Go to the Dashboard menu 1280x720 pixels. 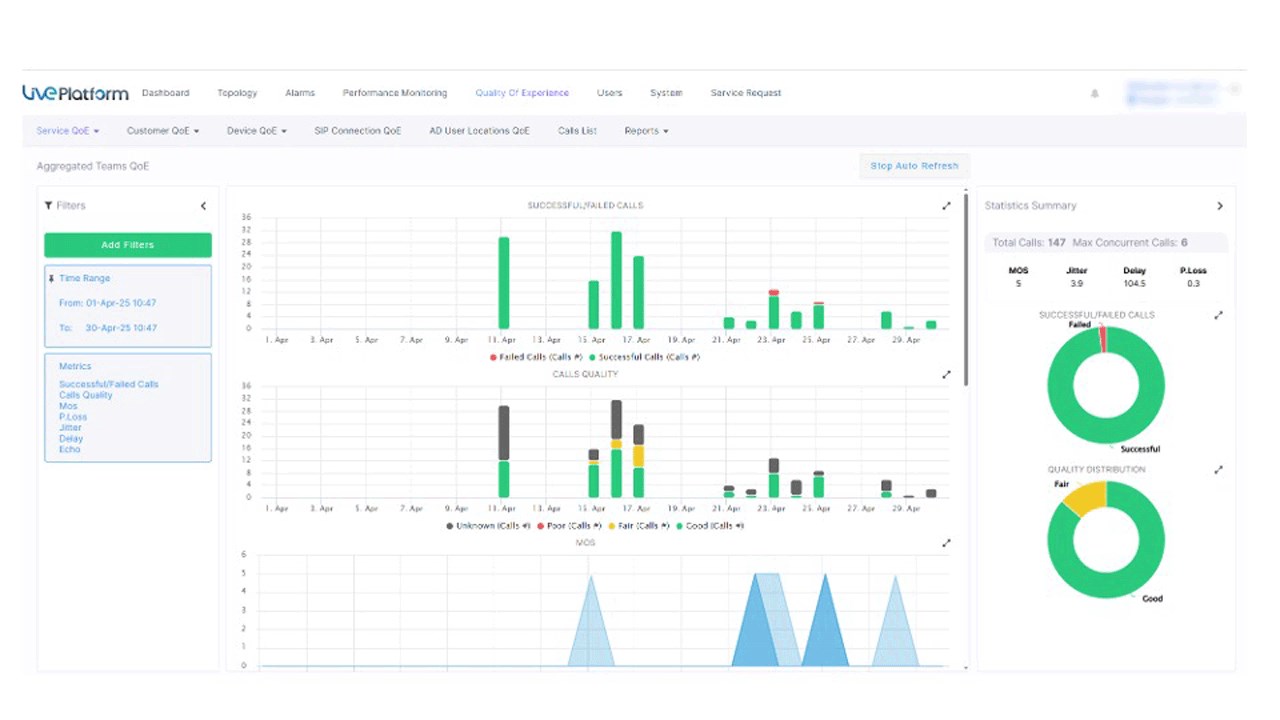(x=165, y=93)
